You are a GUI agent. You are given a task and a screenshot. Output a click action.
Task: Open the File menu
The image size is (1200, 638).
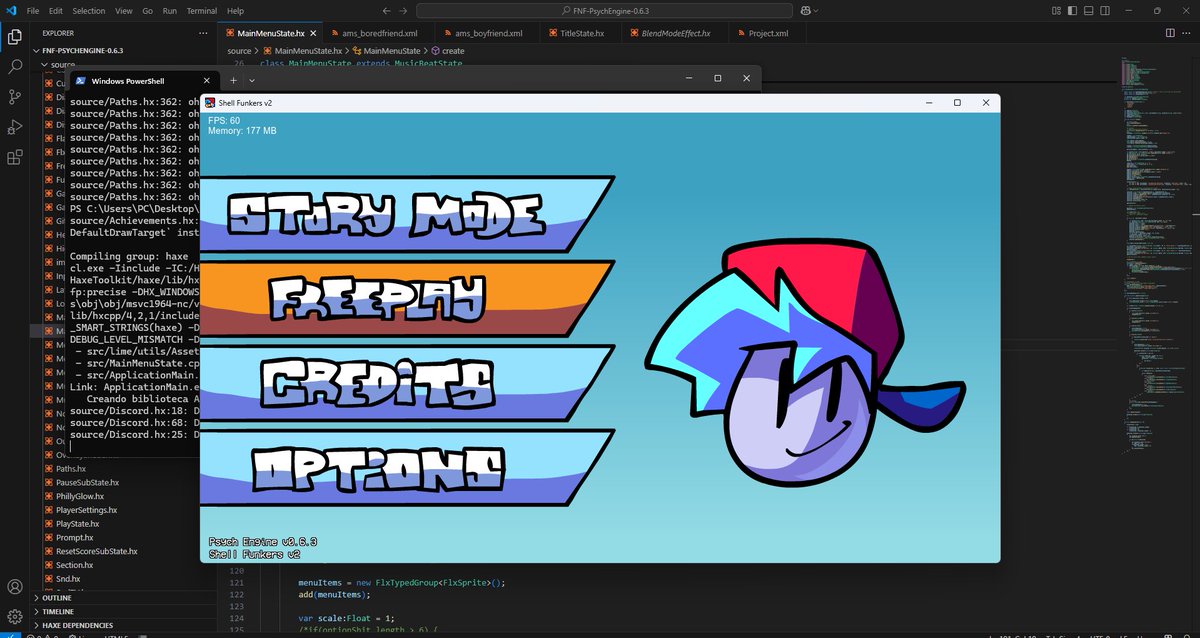(33, 10)
